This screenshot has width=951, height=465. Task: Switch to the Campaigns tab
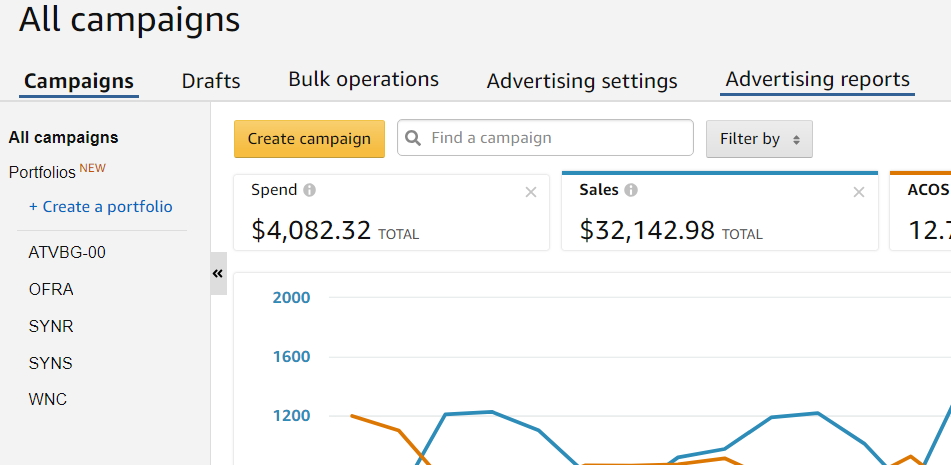pyautogui.click(x=79, y=81)
